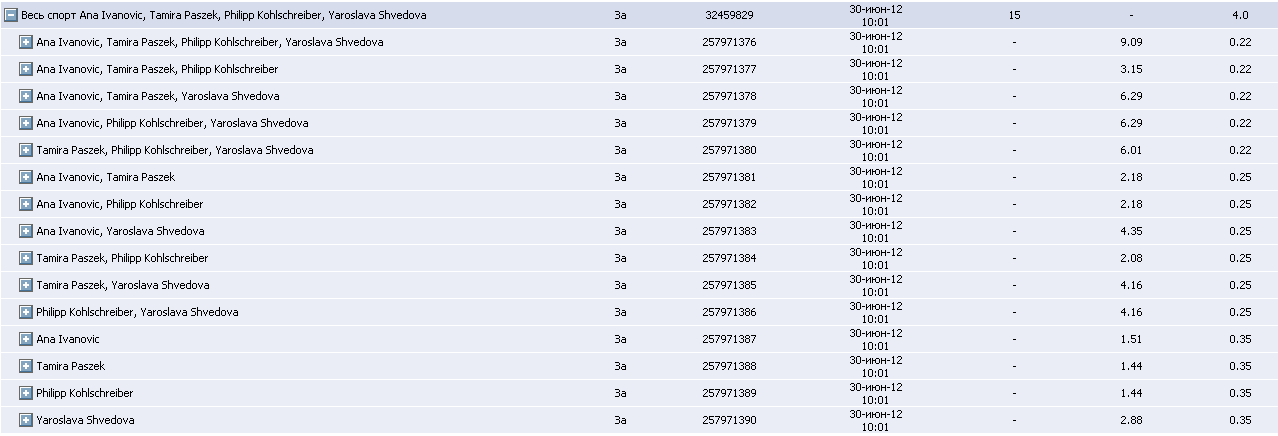Expand the Ana Ivanovic, Tamira Paszek, Philipp Kohlschreiber row

click(26, 70)
